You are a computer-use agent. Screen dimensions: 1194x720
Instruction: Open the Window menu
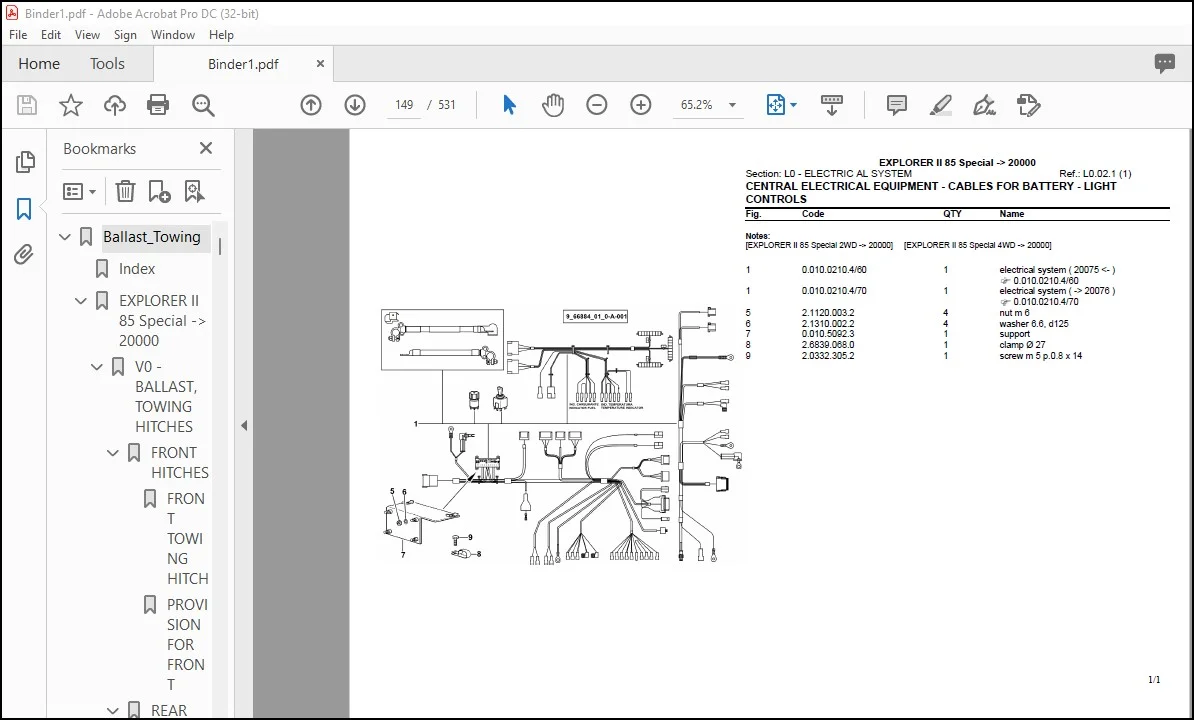[173, 34]
